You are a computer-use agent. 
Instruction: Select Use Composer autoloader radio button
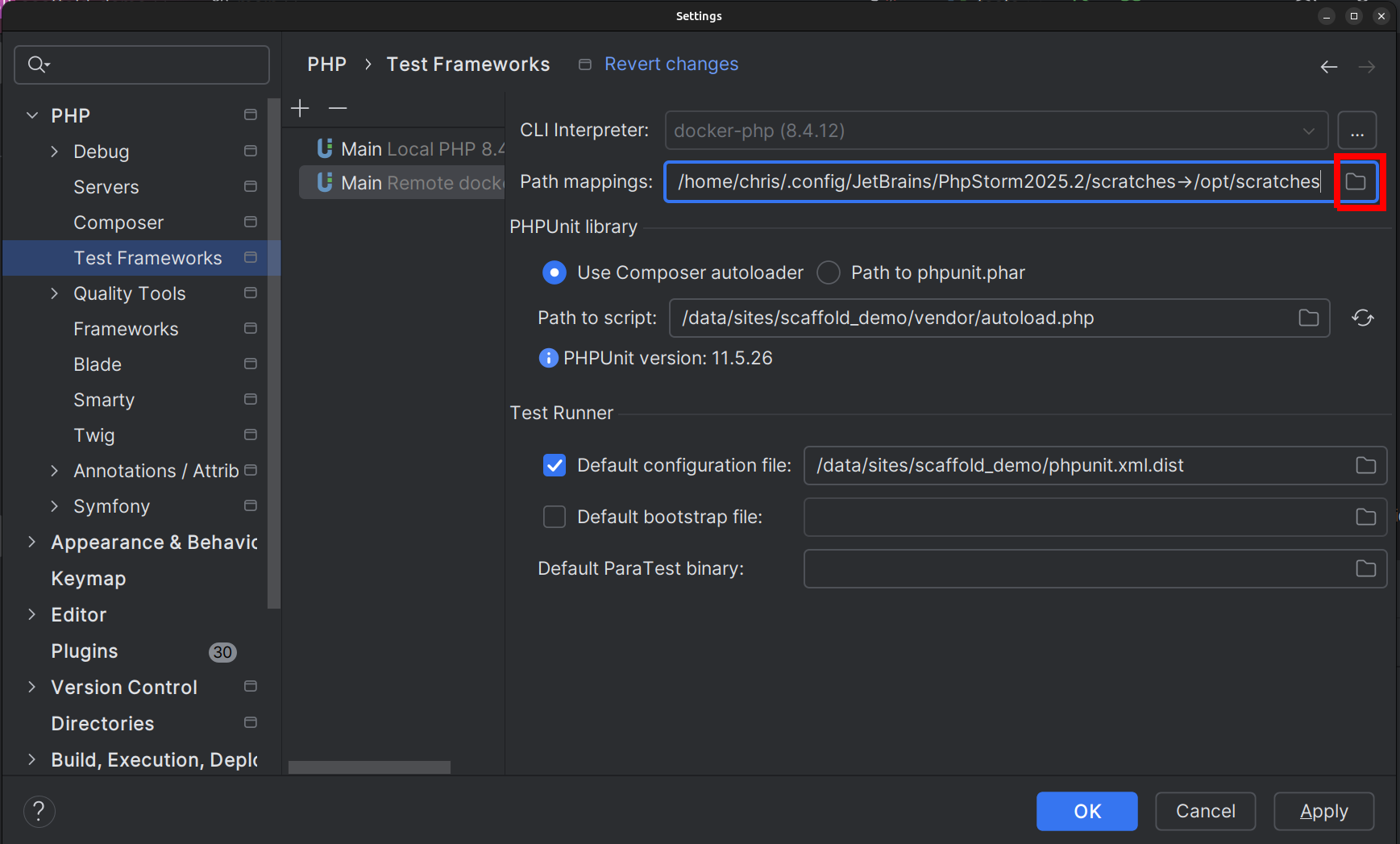pos(555,273)
